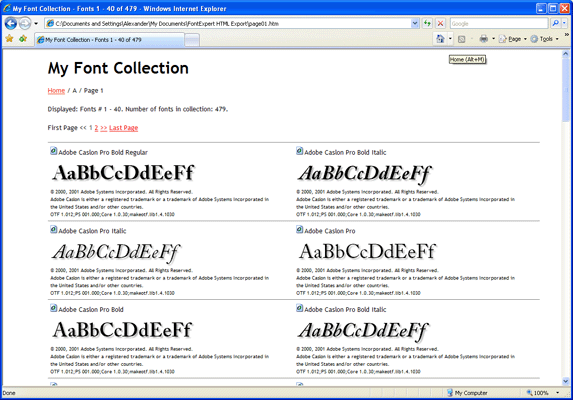The image size is (573, 400).
Task: Expand the zoom level dropdown arrow
Action: pyautogui.click(x=558, y=393)
